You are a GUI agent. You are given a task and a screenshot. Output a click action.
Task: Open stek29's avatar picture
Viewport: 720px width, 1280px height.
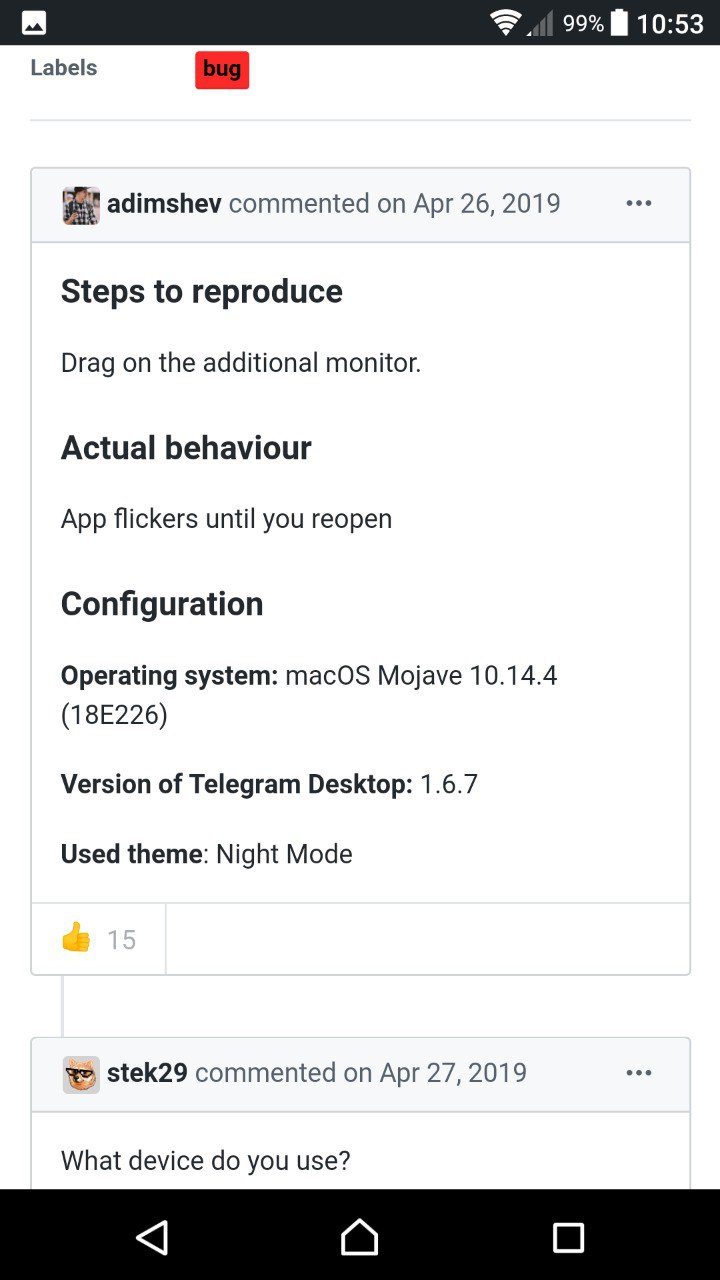pos(81,1074)
